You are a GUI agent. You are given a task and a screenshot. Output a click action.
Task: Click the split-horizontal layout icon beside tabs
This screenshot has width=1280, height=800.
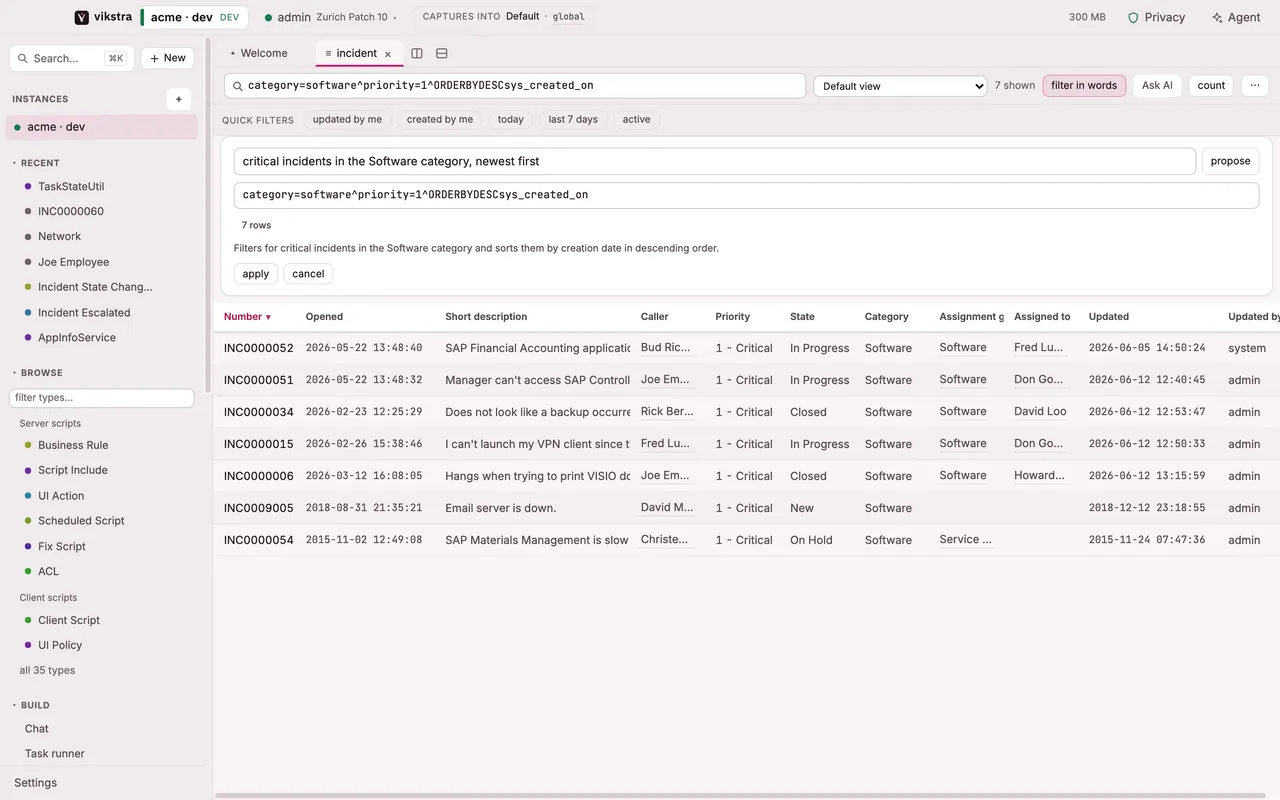442,53
